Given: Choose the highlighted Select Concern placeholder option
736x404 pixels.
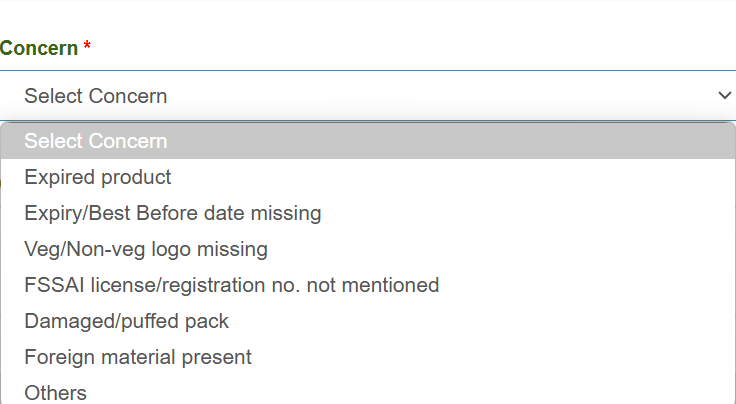Looking at the screenshot, I should click(96, 141).
